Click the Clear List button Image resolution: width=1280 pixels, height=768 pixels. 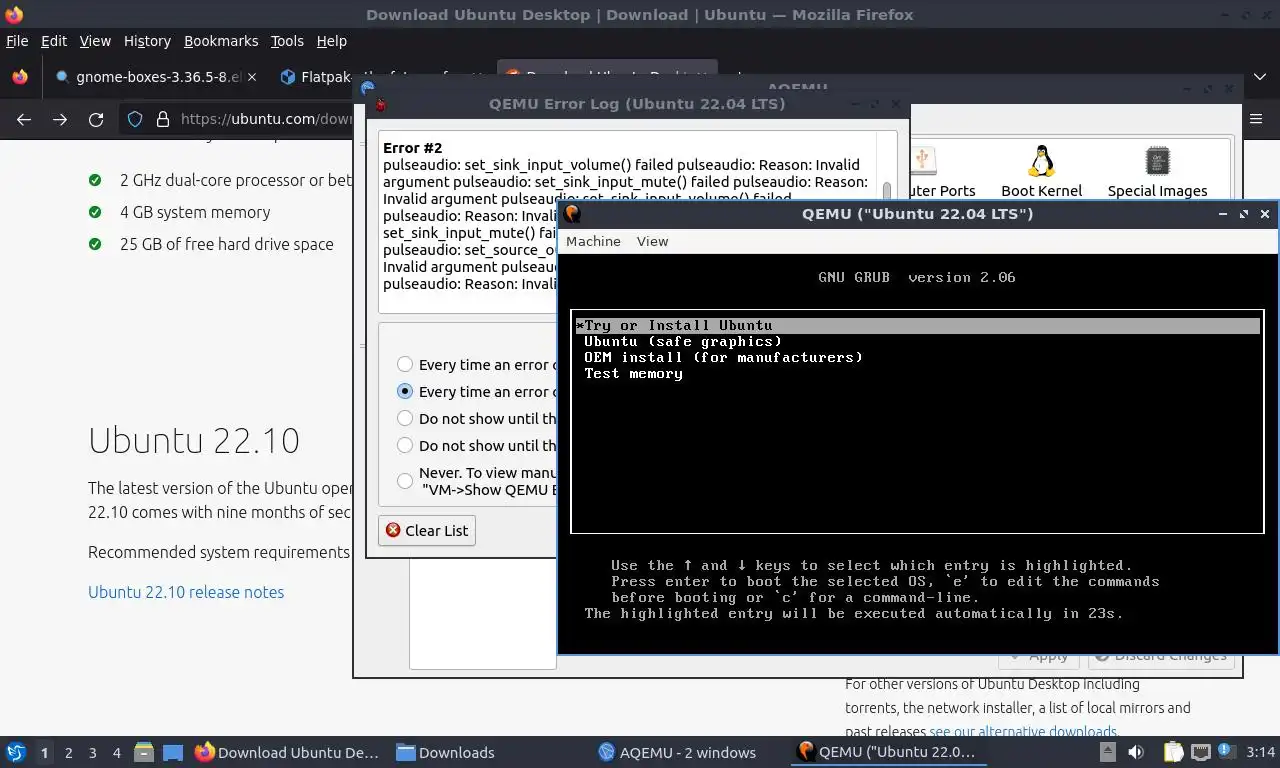pyautogui.click(x=427, y=531)
